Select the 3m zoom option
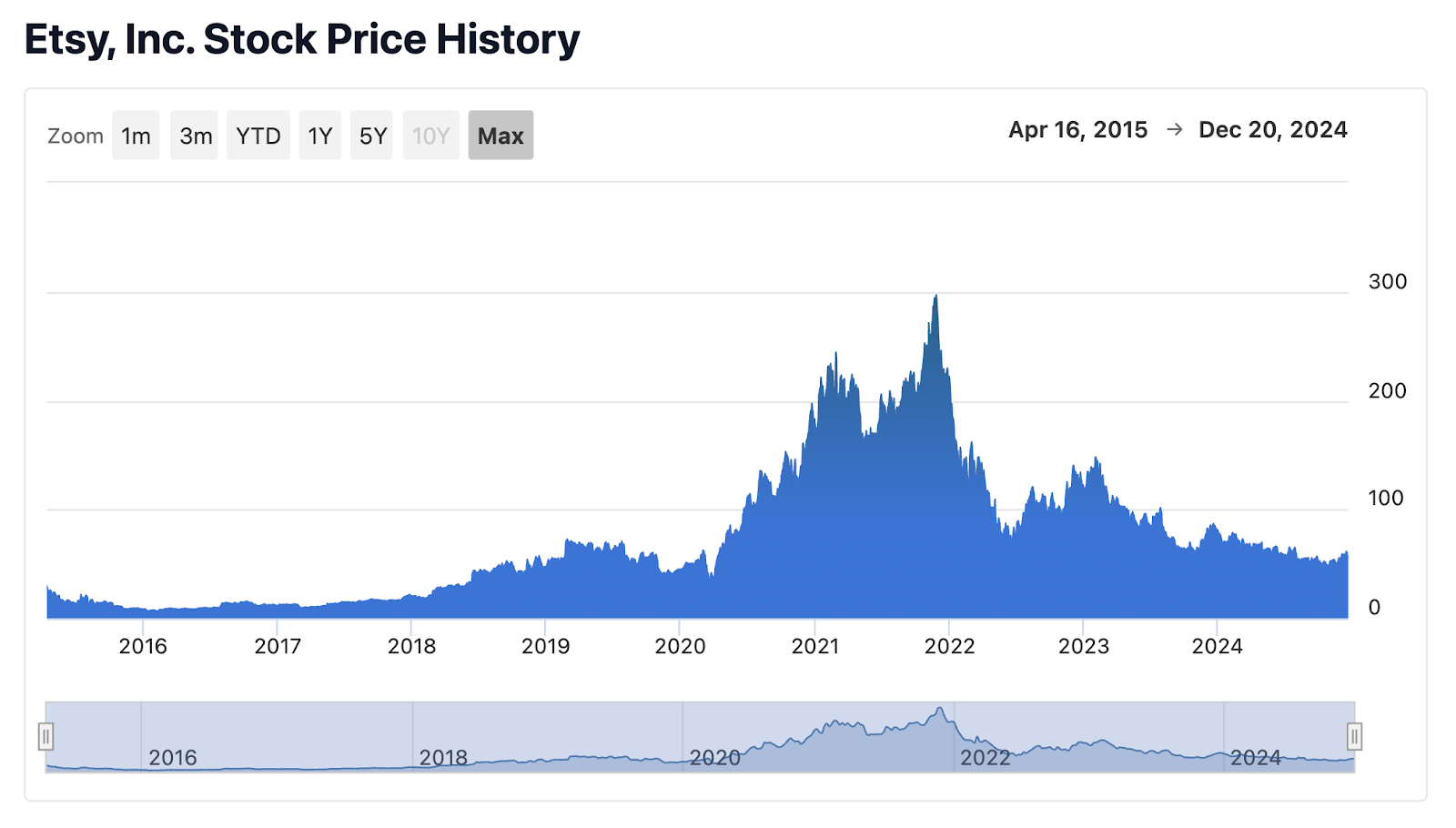 194,135
